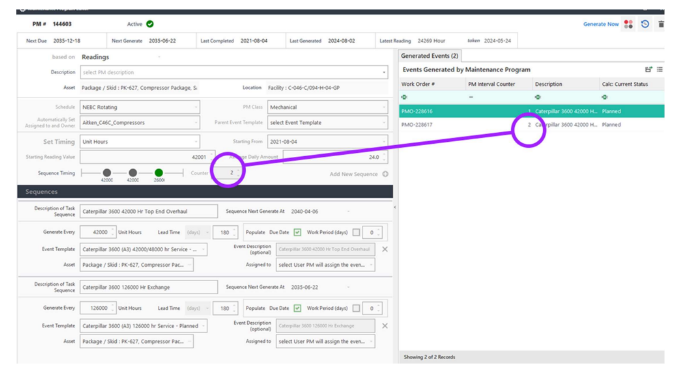Open Lead Time days unit dropdown in 126000 sequence

(x=198, y=308)
